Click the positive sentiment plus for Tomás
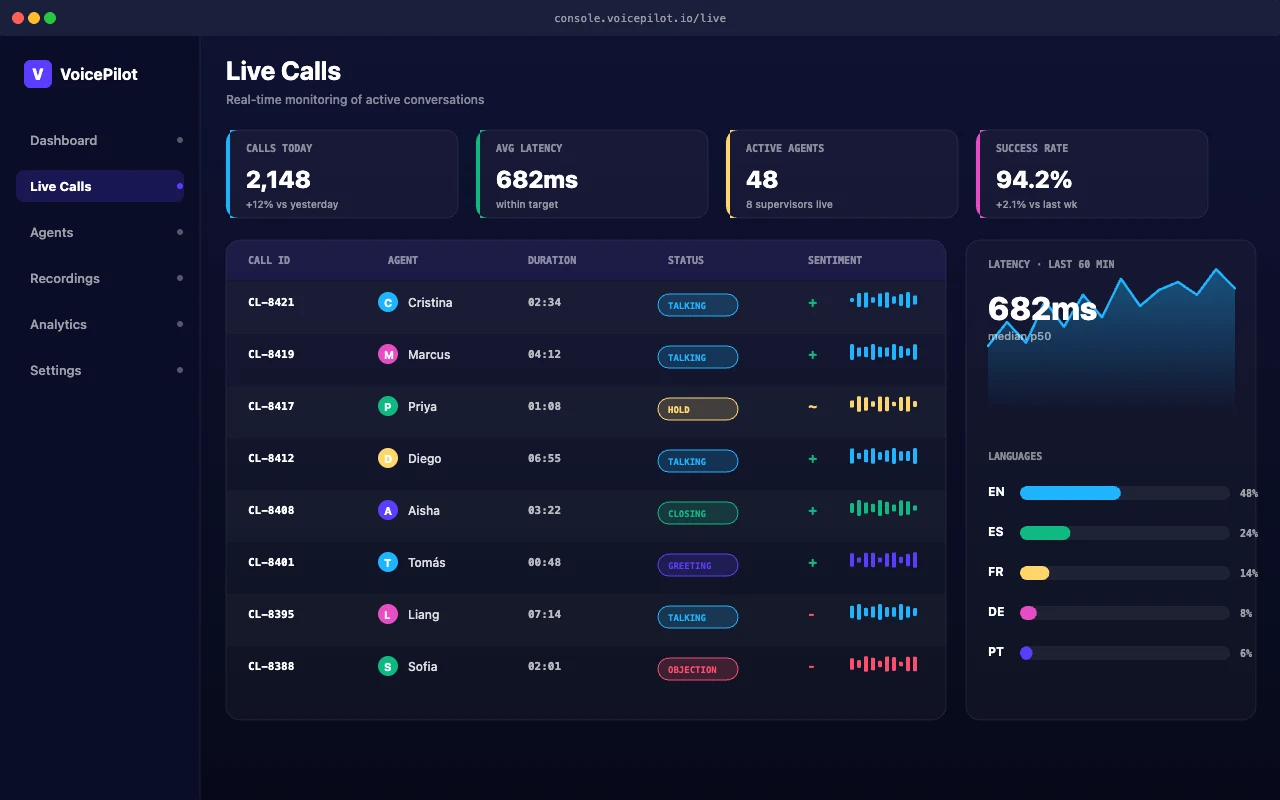This screenshot has height=800, width=1280. click(812, 562)
